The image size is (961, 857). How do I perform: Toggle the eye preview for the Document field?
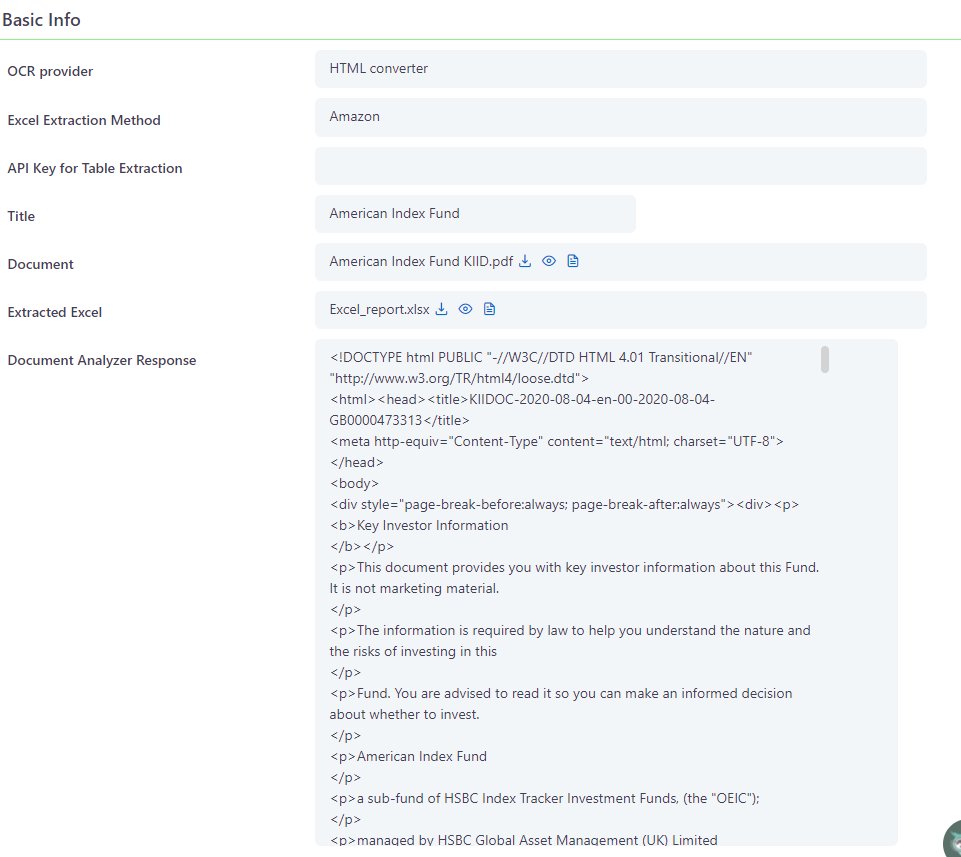[x=548, y=260]
